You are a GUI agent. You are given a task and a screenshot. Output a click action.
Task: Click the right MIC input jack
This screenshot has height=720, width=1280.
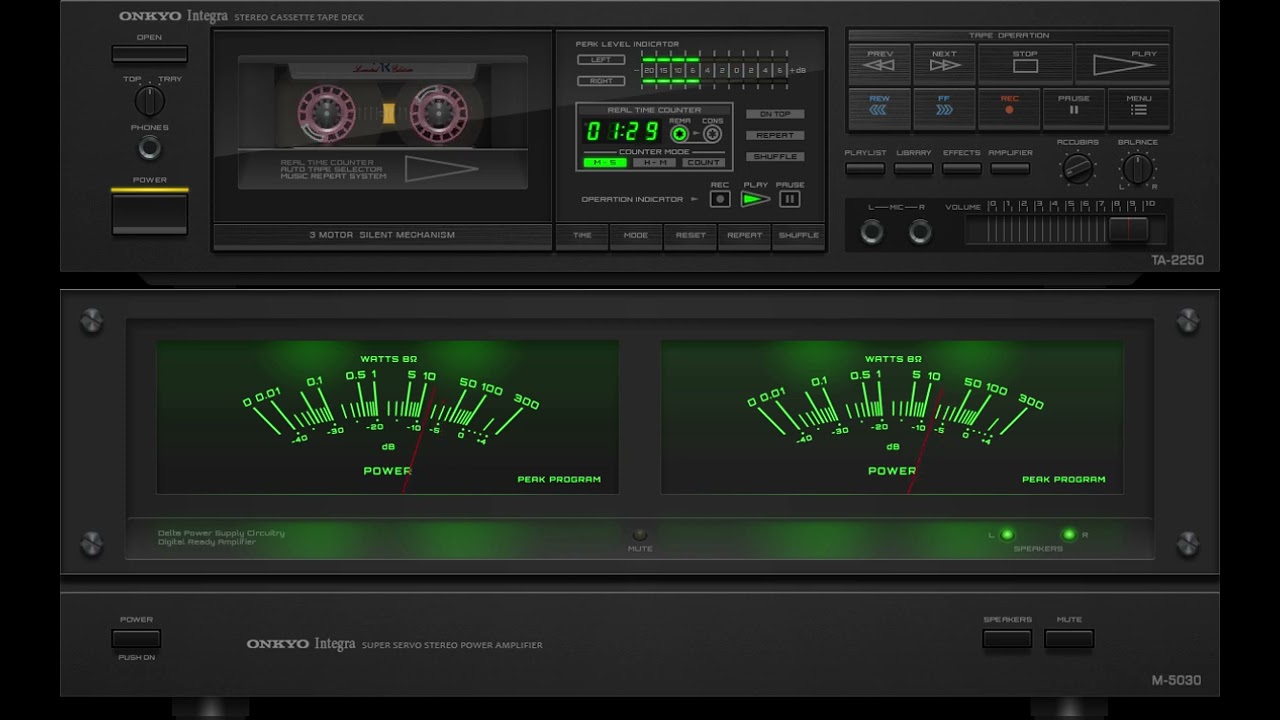(920, 232)
